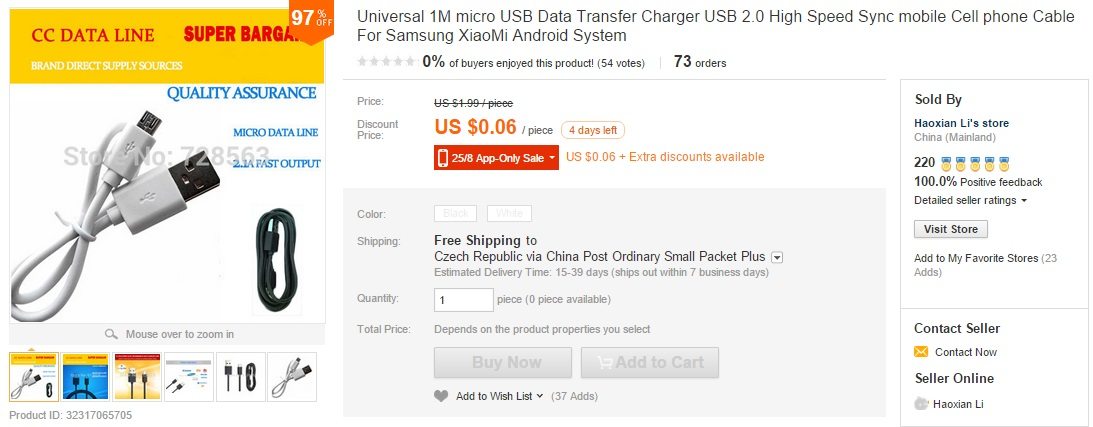Click the envelope icon next to Contact Now

[921, 352]
